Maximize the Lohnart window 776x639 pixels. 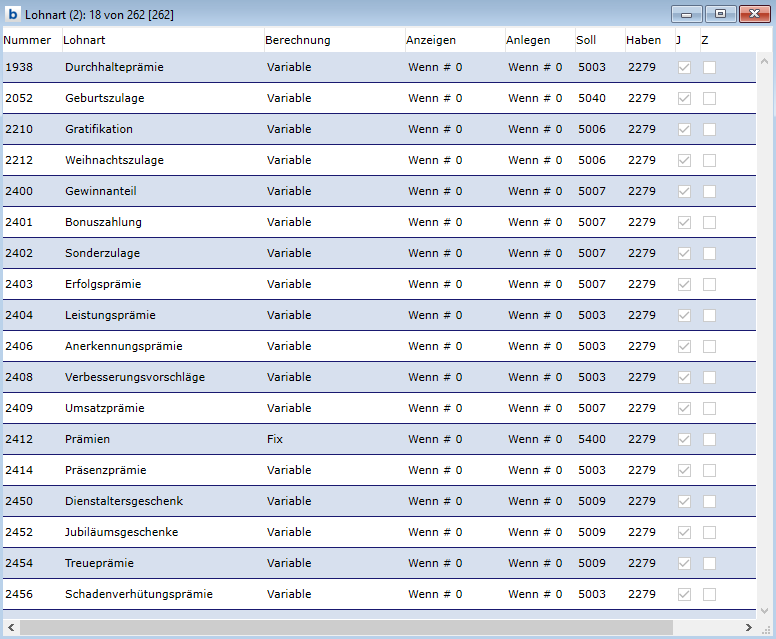point(718,14)
